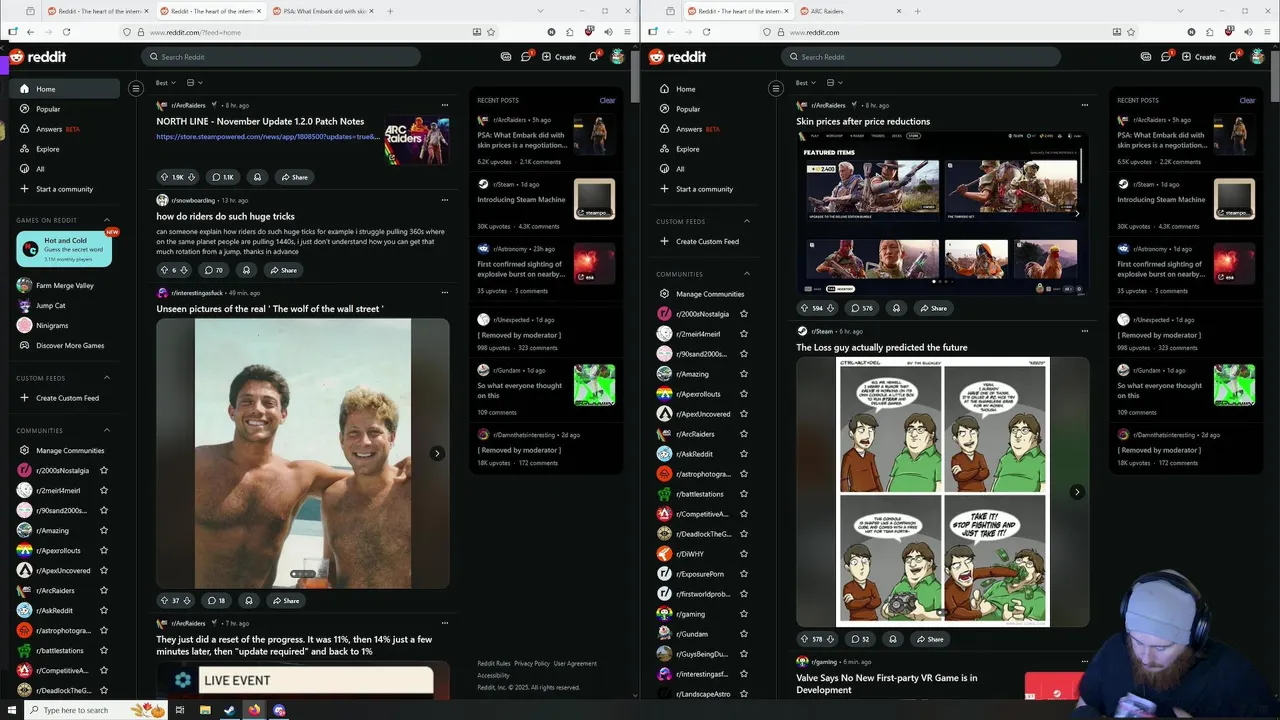Select Home in left sidebar
Image resolution: width=1280 pixels, height=720 pixels.
(65, 89)
